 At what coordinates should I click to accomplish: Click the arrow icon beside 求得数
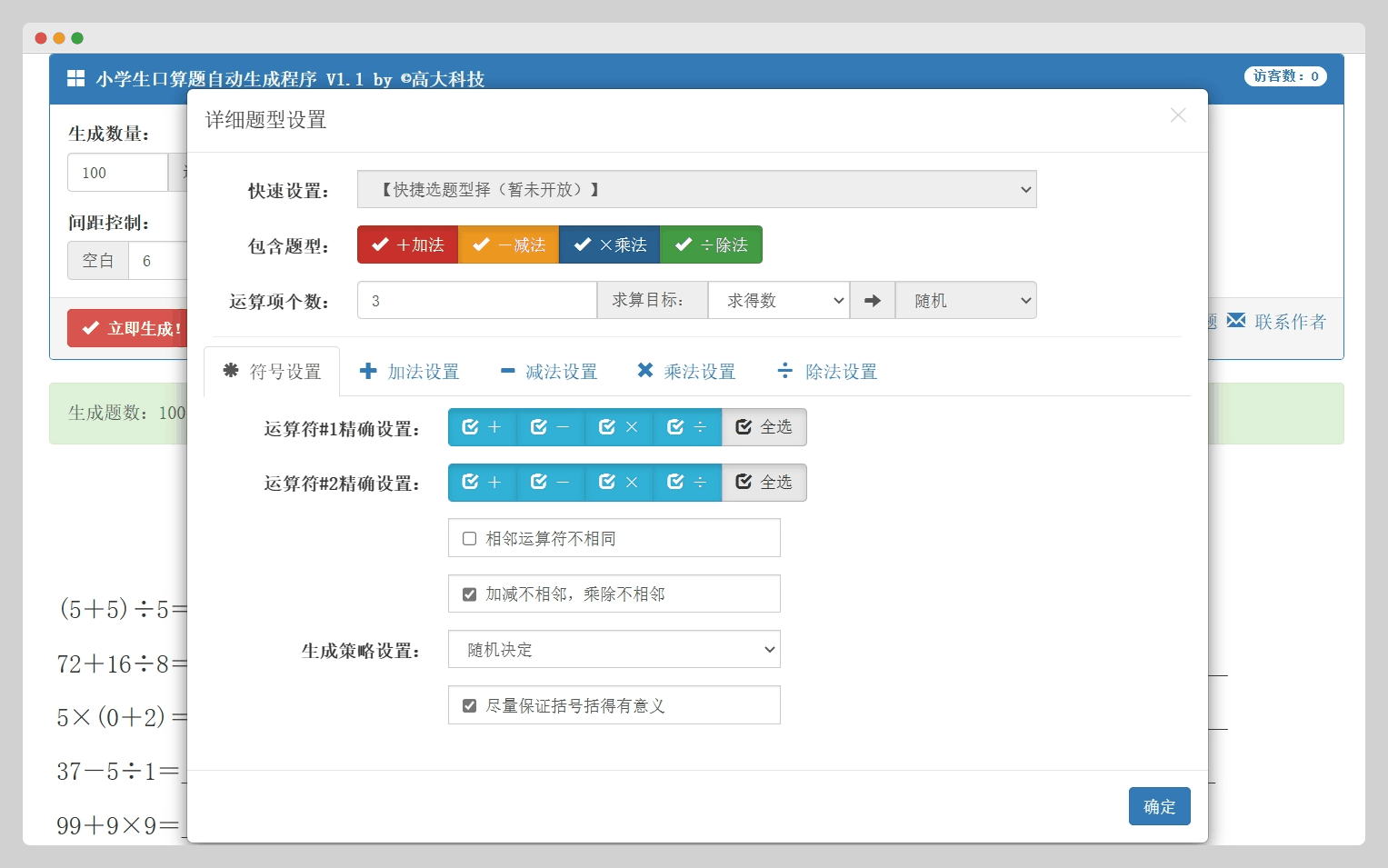872,301
